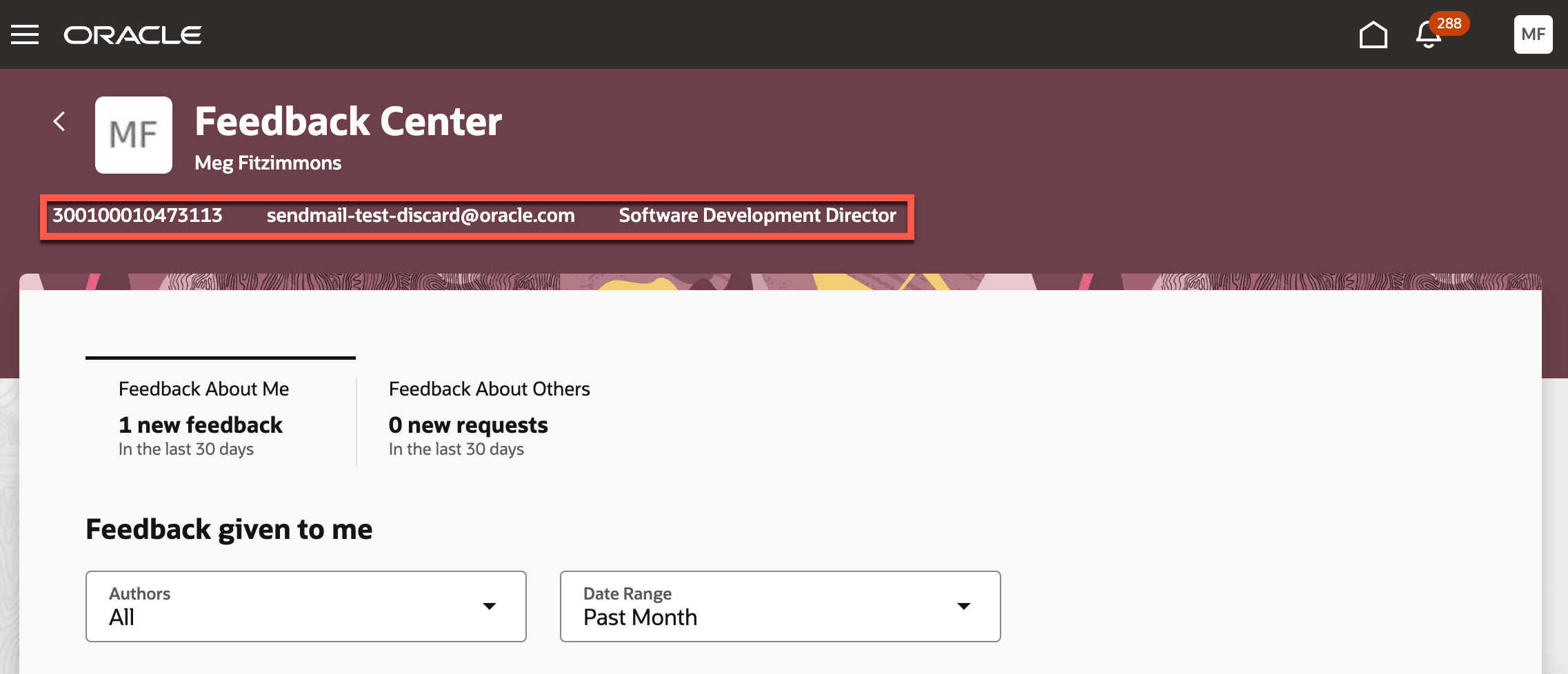Click the Home icon
Image resolution: width=1568 pixels, height=674 pixels.
(x=1372, y=34)
